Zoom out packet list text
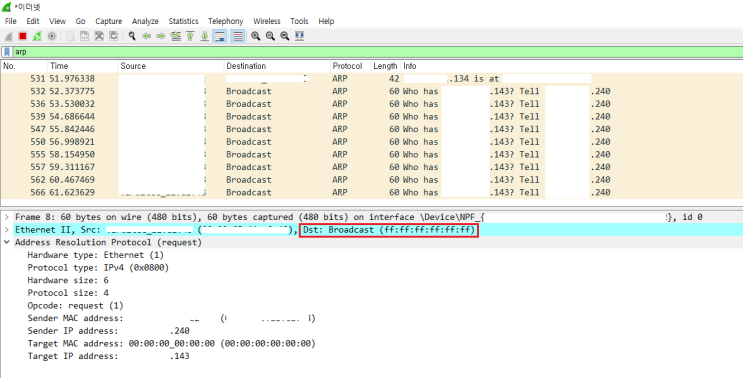This screenshot has width=743, height=378. pyautogui.click(x=270, y=36)
